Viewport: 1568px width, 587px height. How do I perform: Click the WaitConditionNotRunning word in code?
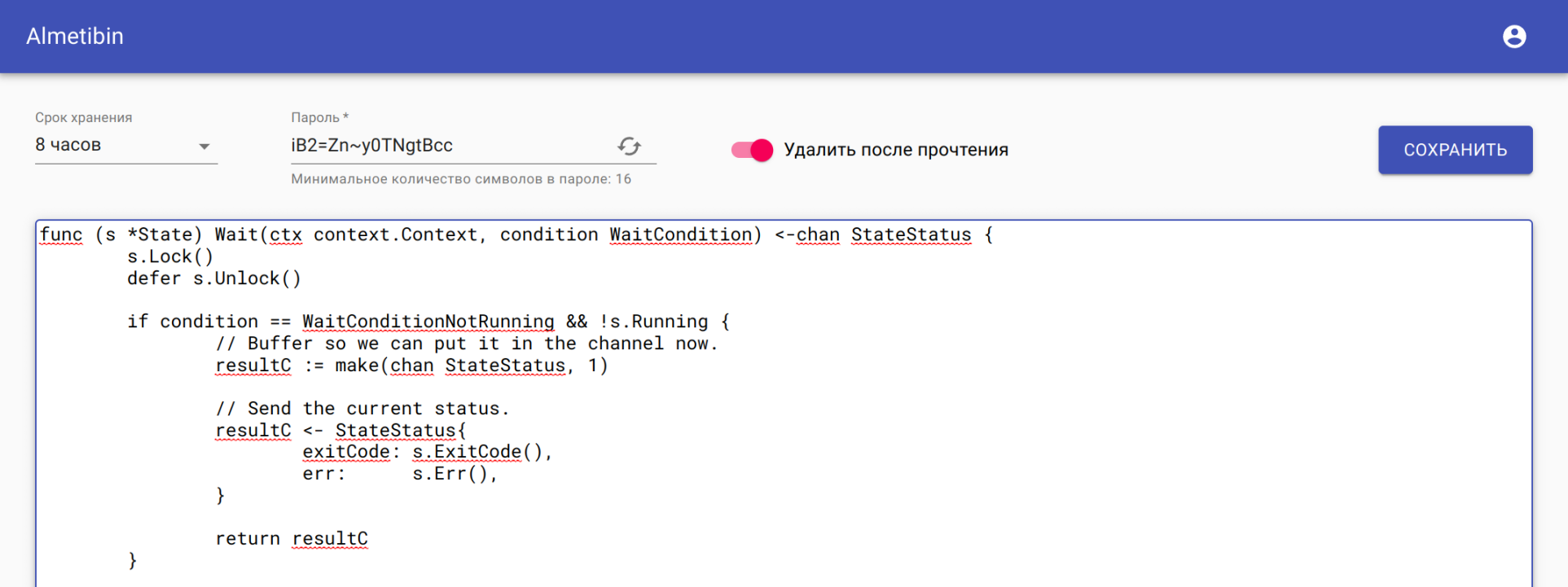tap(428, 322)
